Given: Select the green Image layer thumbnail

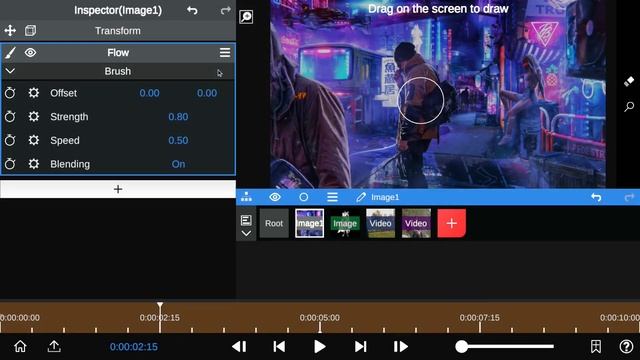Looking at the screenshot, I should click(345, 223).
